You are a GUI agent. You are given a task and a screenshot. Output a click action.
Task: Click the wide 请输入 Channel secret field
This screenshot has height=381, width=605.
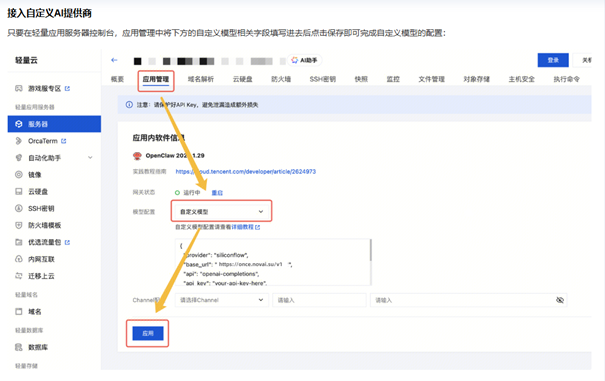(468, 300)
